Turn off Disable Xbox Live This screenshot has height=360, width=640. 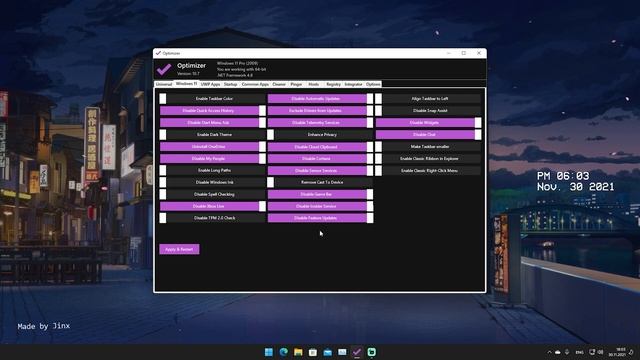(x=212, y=206)
